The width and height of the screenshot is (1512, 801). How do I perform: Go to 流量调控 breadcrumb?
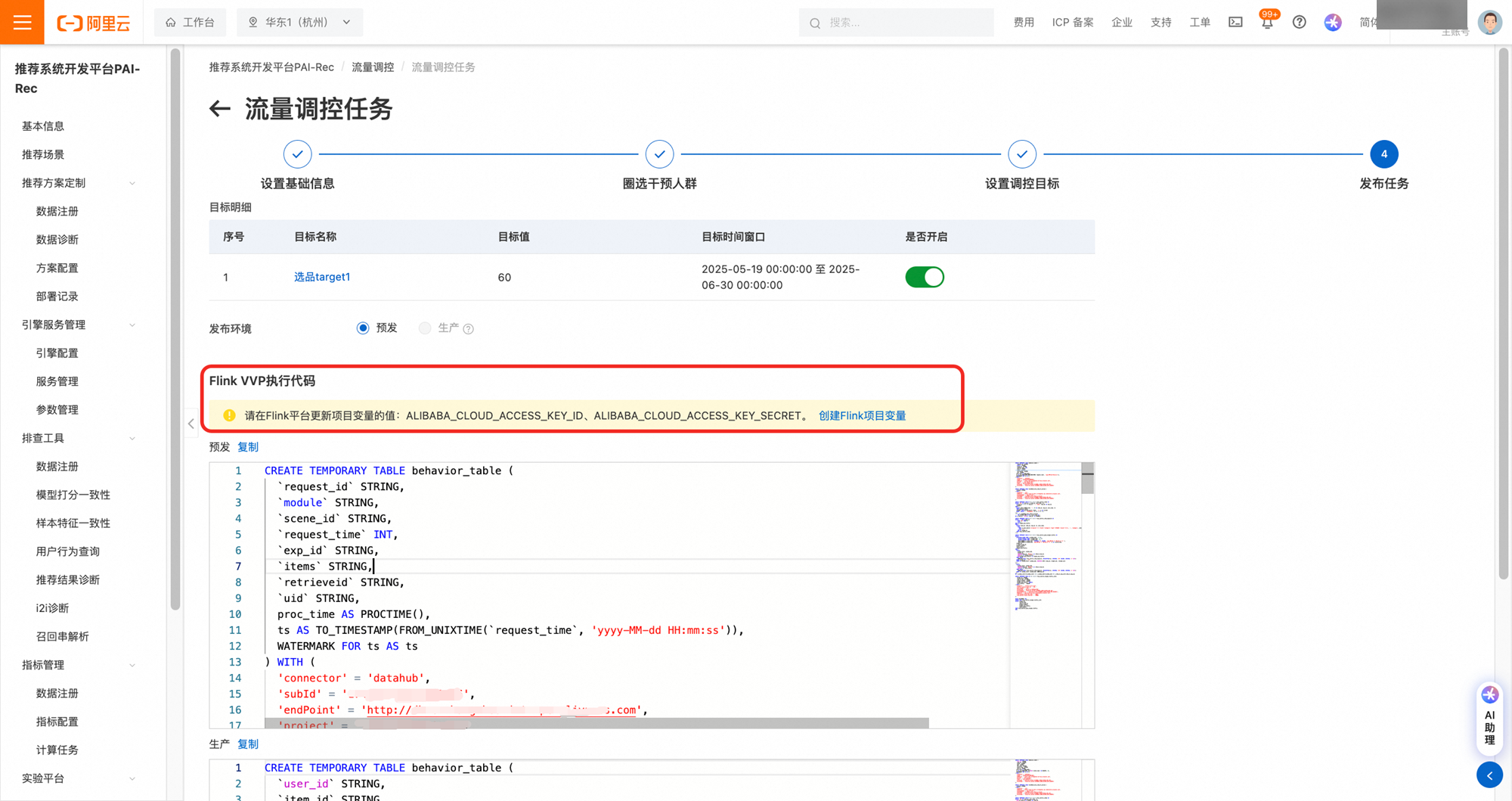point(373,67)
